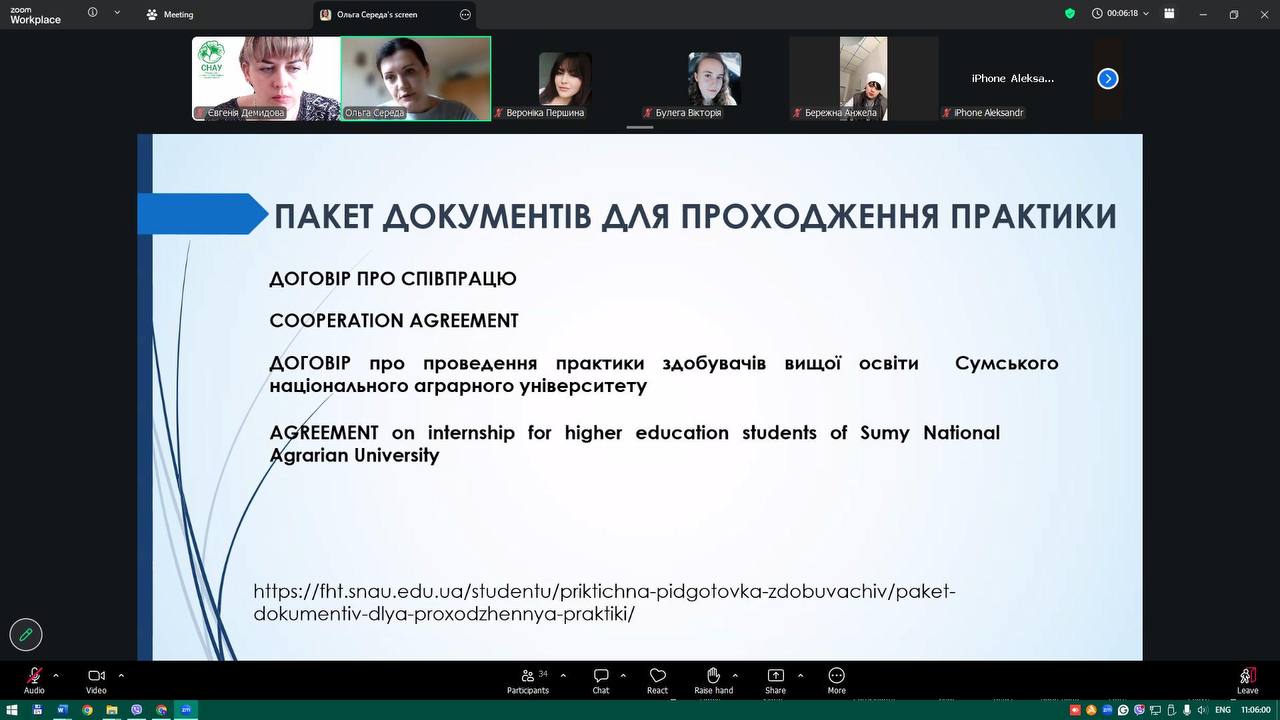1280x720 pixels.
Task: Open the More options menu
Action: pyautogui.click(x=836, y=677)
